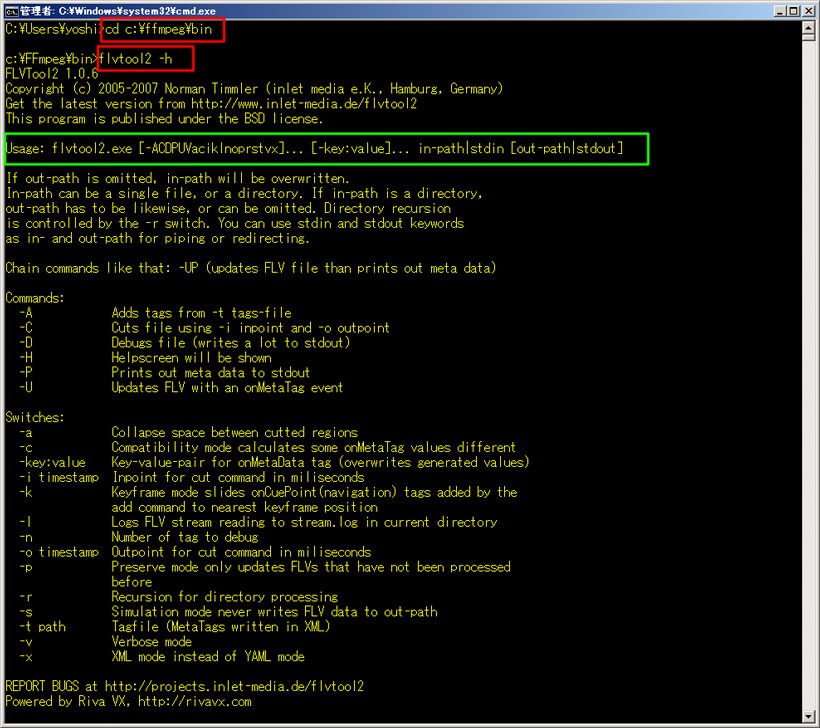Click the 'Usage: flvtool2.exe' line
The height and width of the screenshot is (728, 820).
[x=314, y=149]
